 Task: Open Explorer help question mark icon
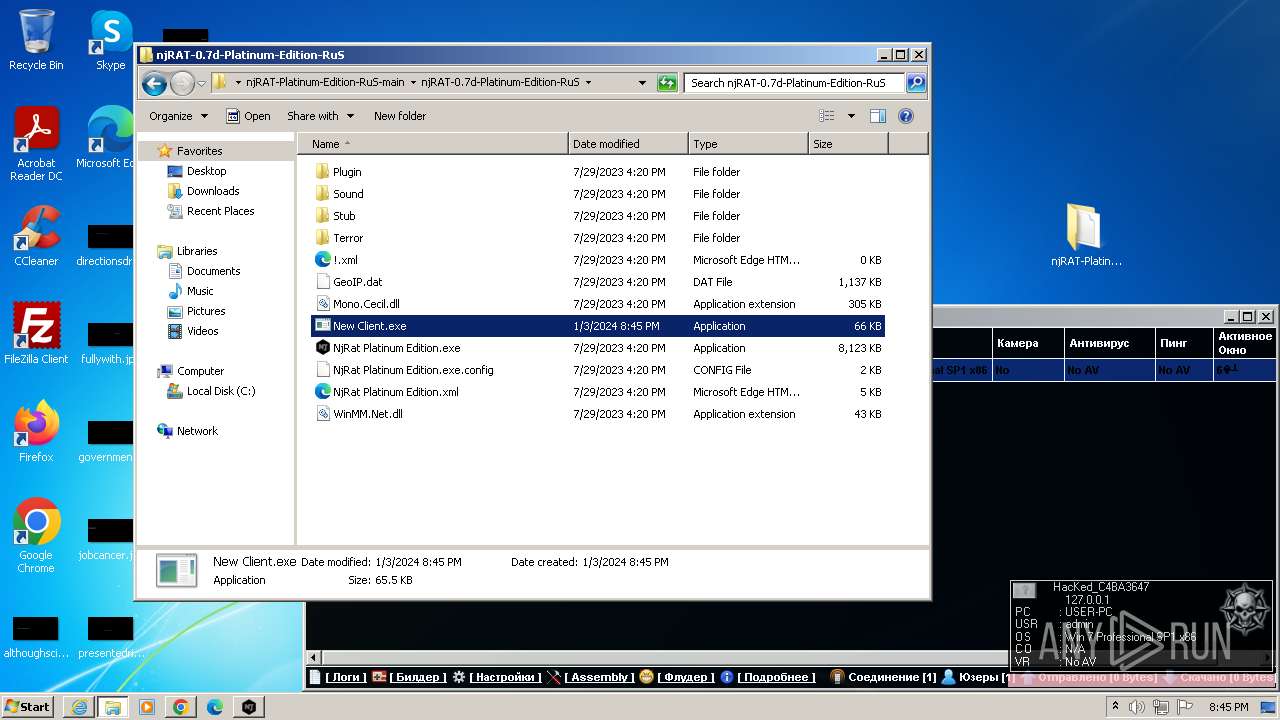click(906, 116)
